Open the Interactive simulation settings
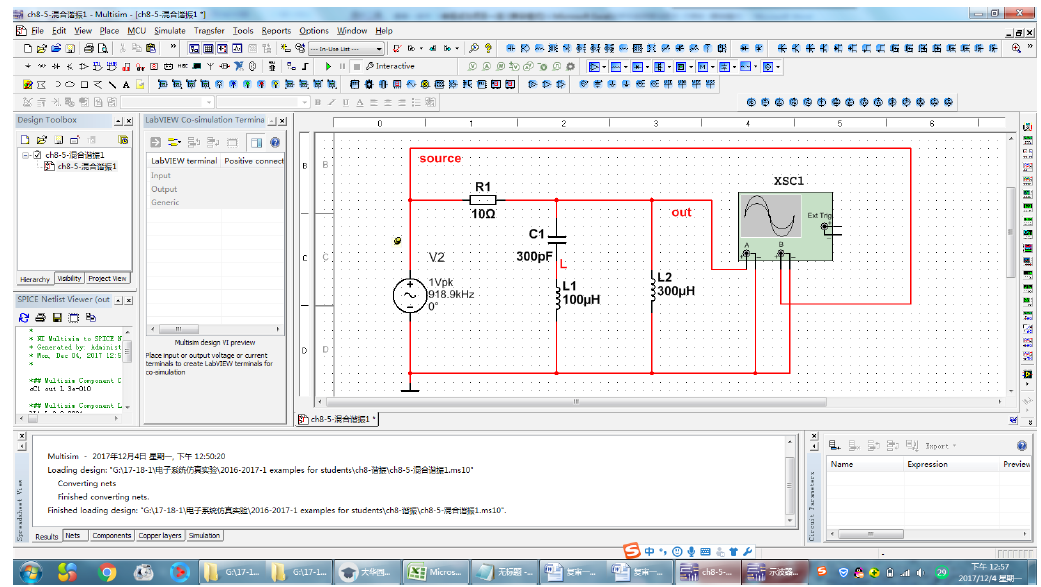Viewport: 1041px width, 587px height. (x=390, y=66)
